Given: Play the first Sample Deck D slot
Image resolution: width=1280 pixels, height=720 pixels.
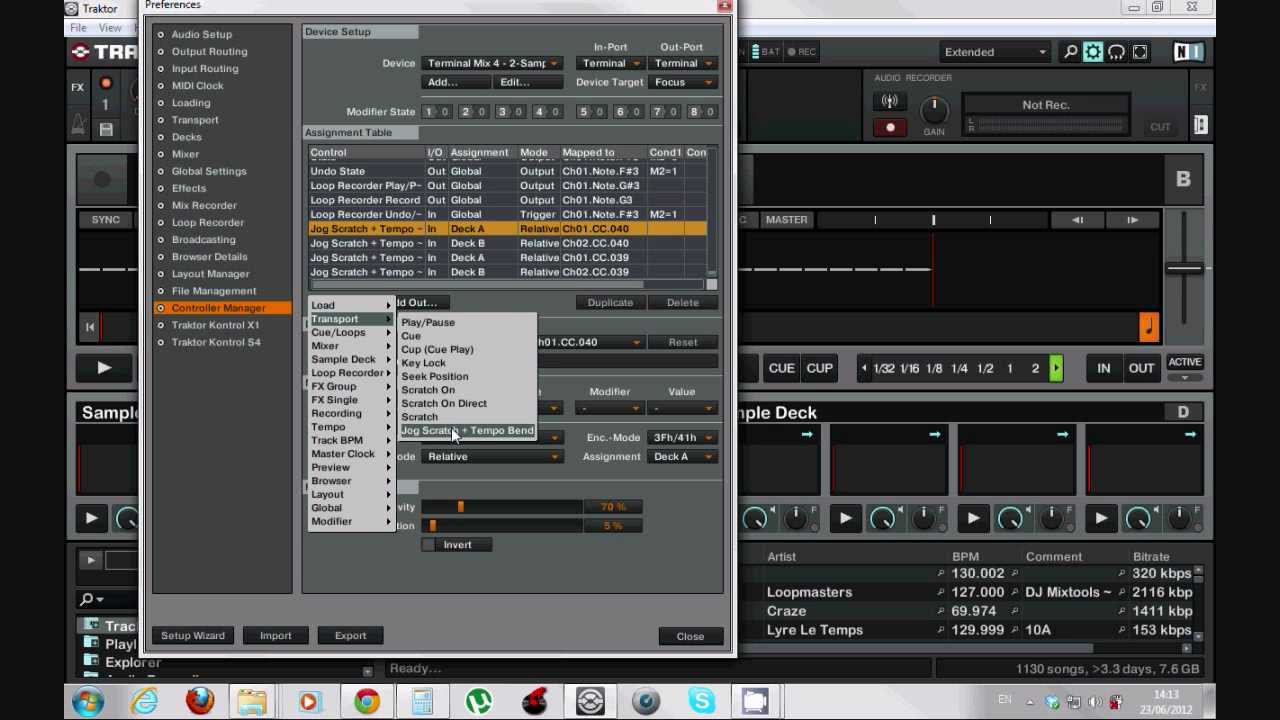Looking at the screenshot, I should (x=845, y=518).
